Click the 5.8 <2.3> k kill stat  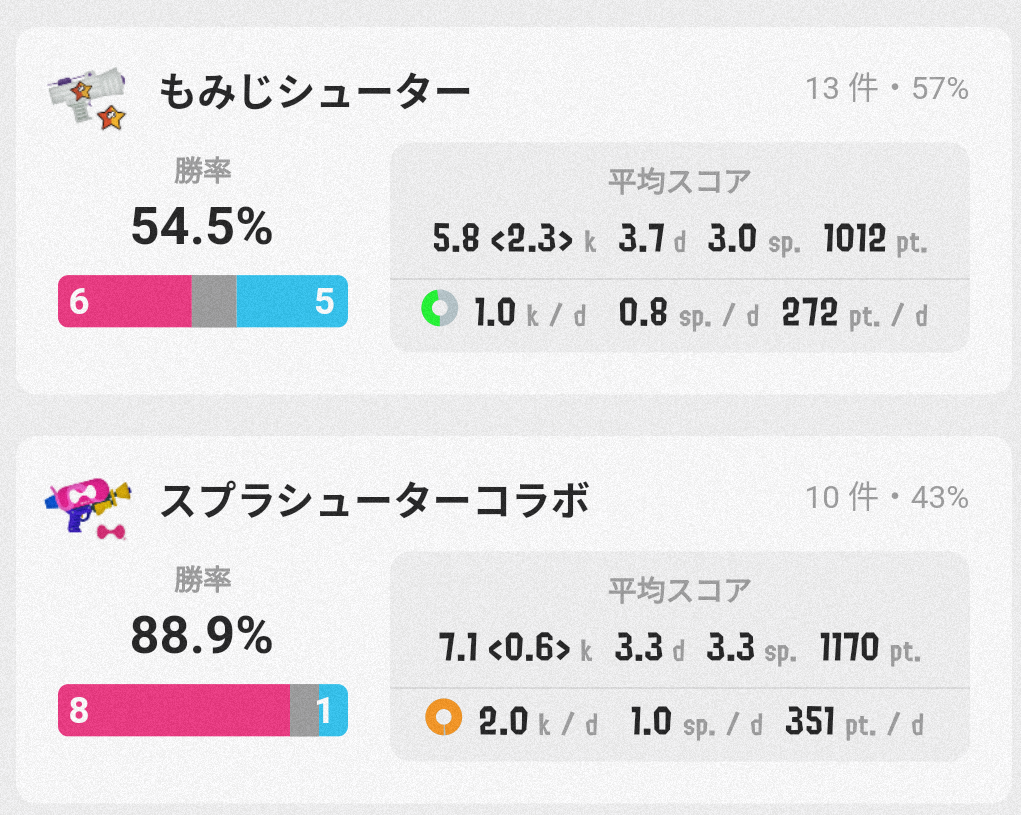(x=514, y=240)
